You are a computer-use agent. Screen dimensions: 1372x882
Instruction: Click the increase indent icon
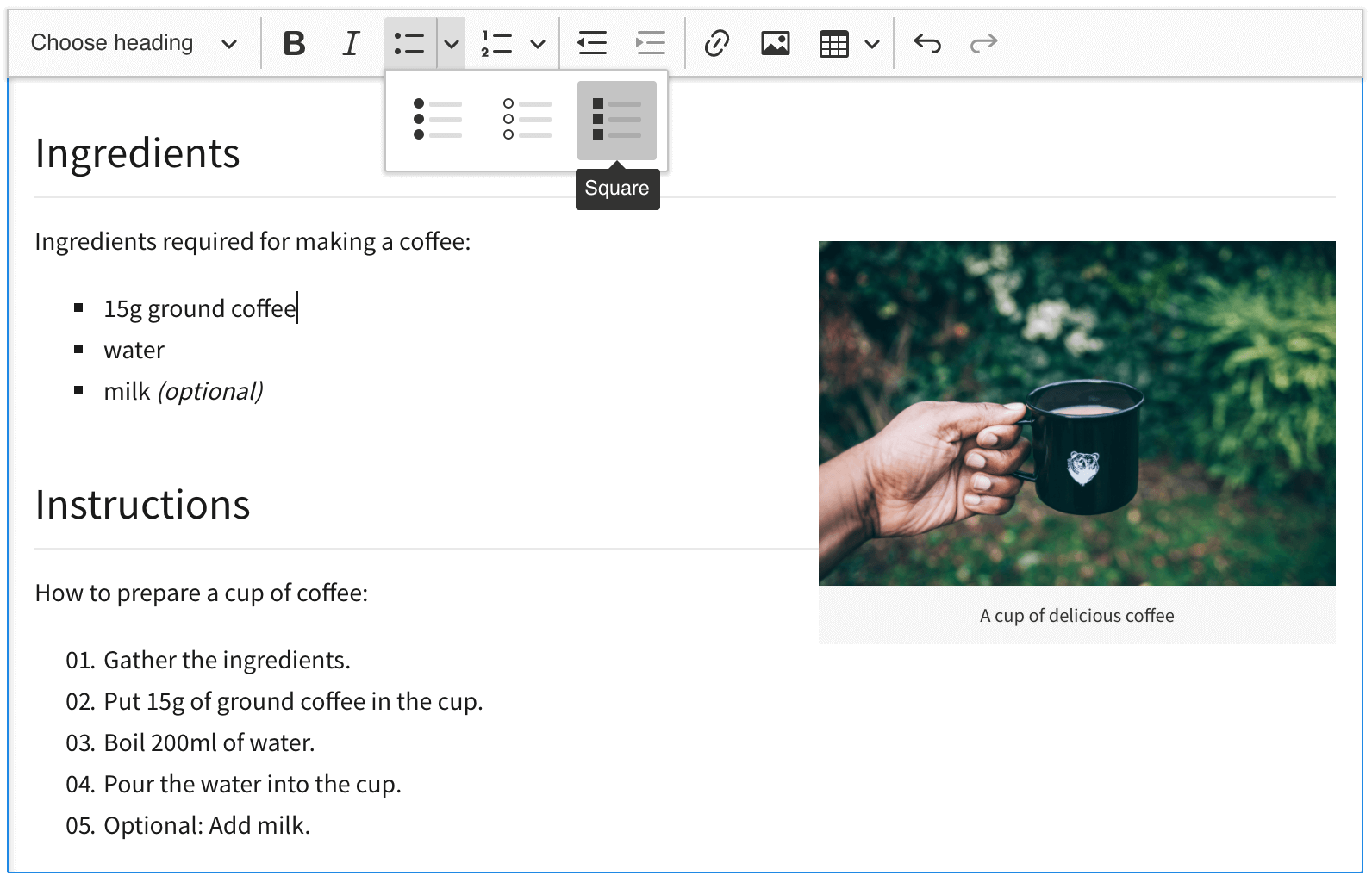point(651,43)
